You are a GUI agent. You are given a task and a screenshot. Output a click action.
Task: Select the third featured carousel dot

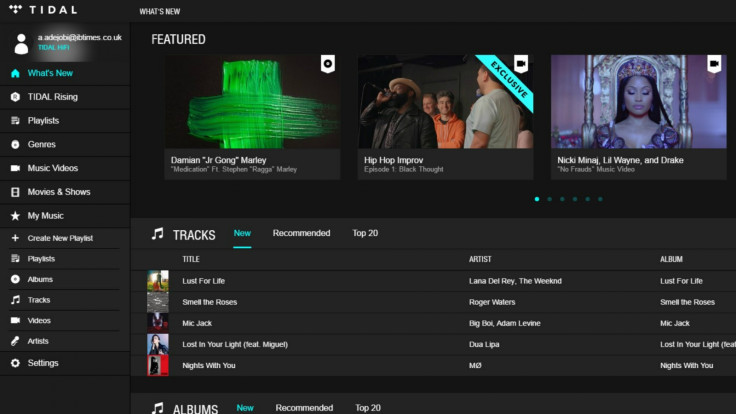point(562,199)
